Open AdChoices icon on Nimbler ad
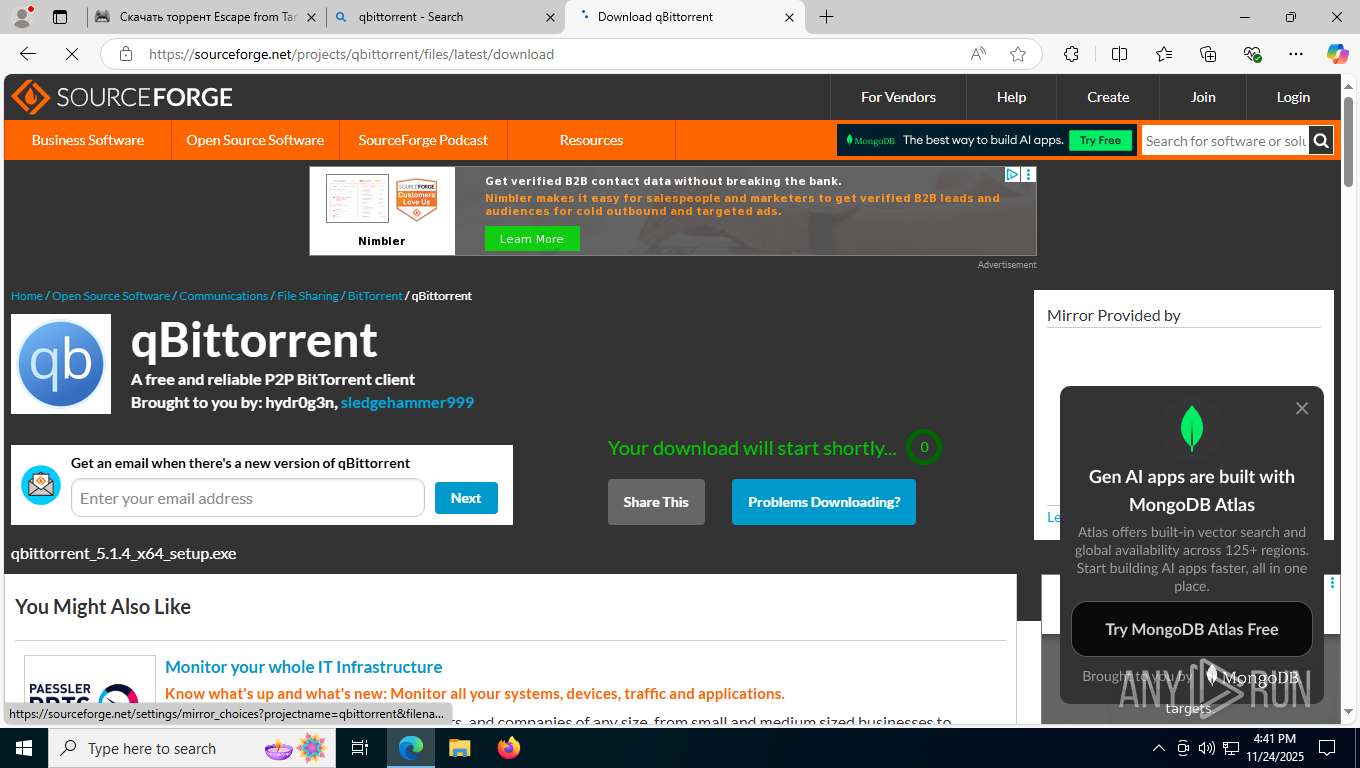 (x=1012, y=174)
